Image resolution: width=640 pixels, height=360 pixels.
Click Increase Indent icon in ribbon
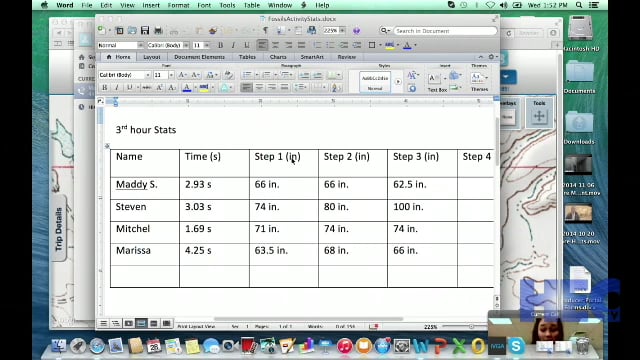[317, 75]
